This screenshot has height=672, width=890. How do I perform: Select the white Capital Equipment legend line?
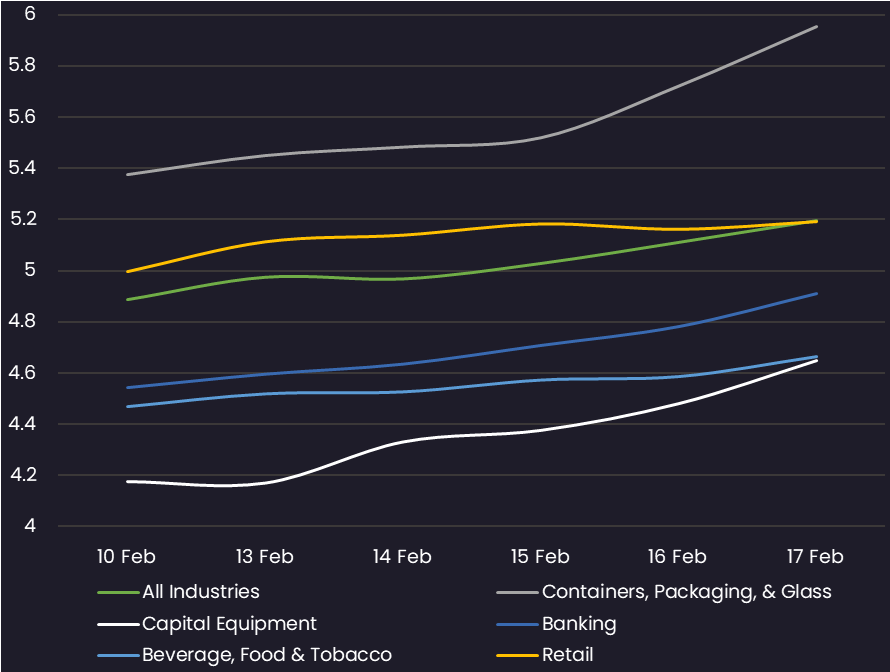(x=119, y=624)
